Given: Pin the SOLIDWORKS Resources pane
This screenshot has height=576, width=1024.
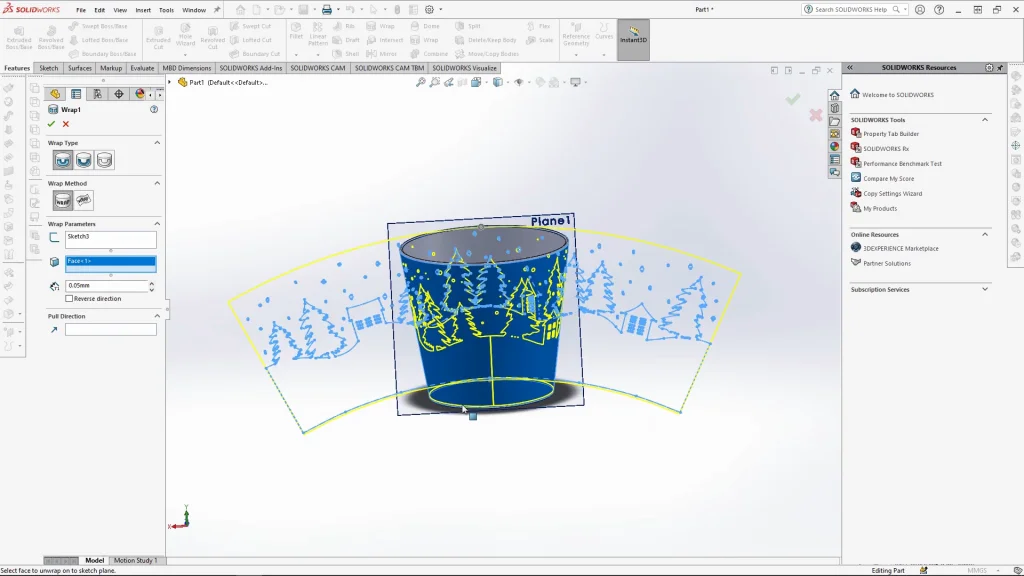Looking at the screenshot, I should point(1001,67).
